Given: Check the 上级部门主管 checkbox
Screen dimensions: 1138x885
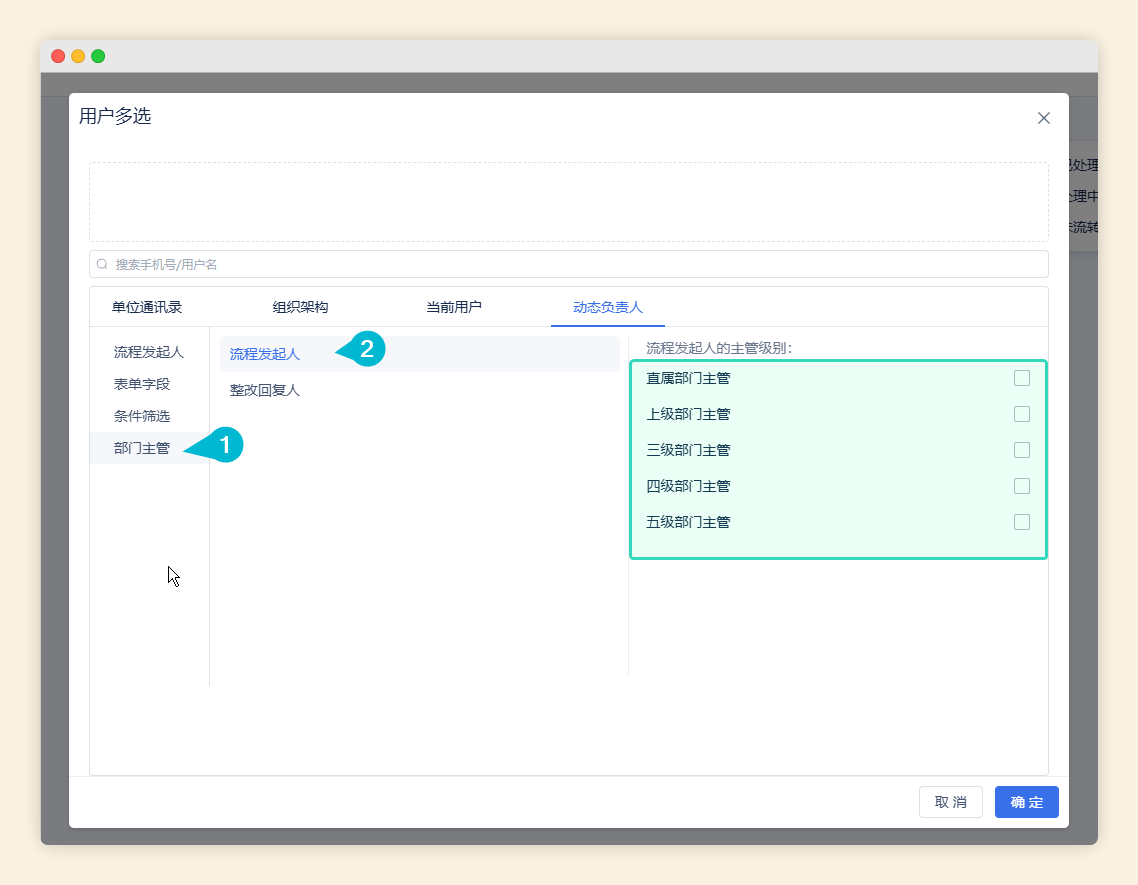Looking at the screenshot, I should 1021,414.
